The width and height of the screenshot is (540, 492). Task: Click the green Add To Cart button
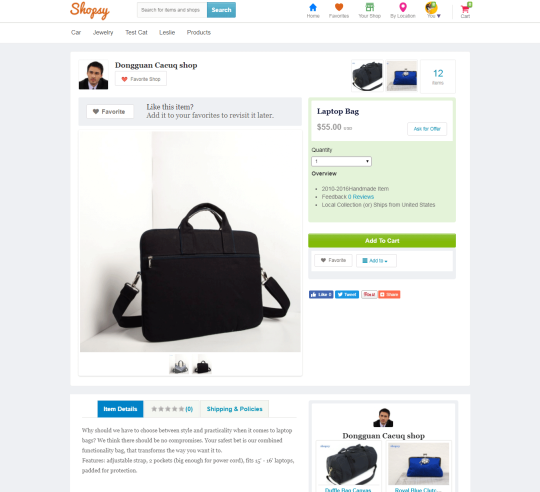[382, 241]
